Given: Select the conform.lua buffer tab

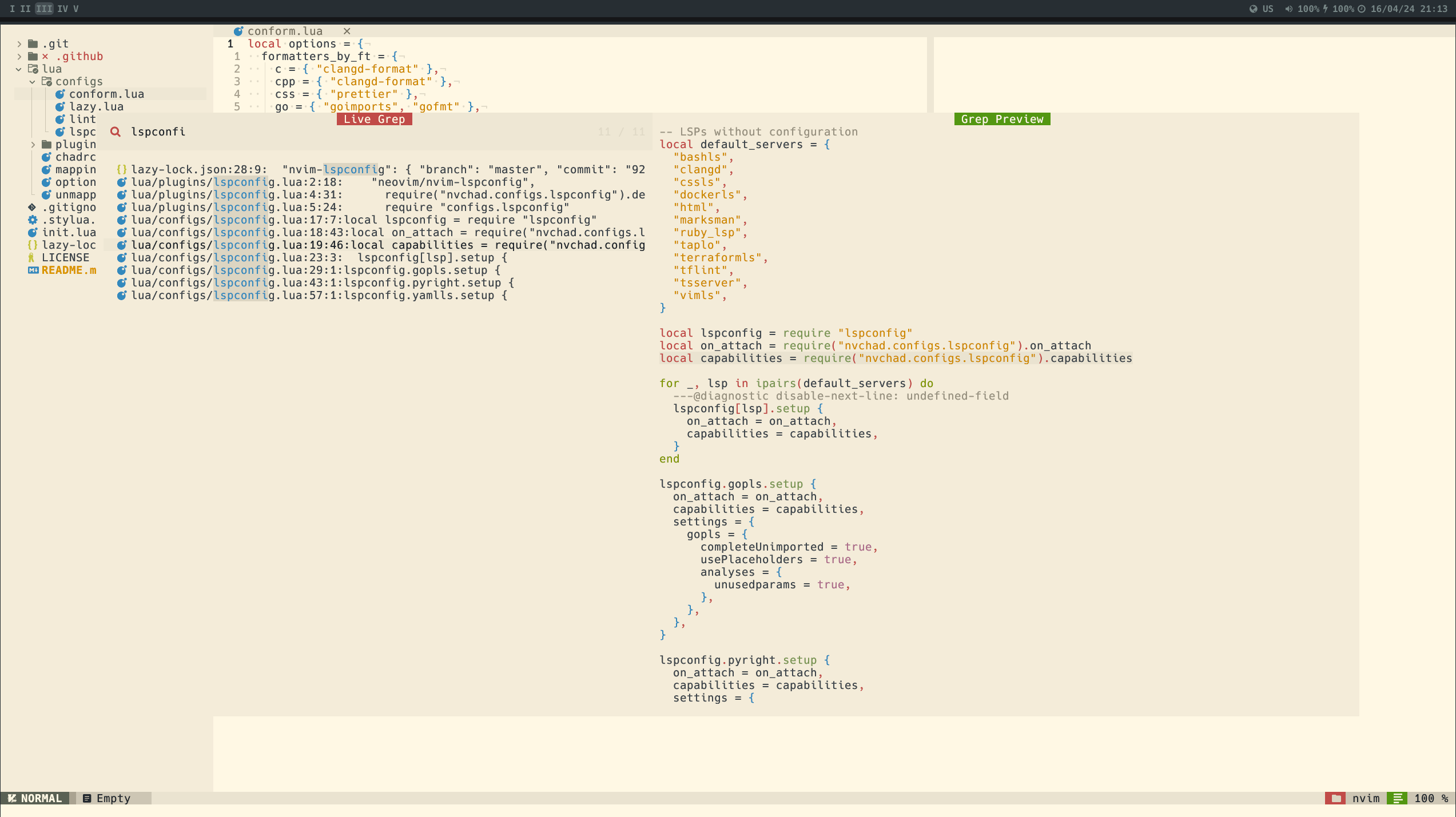Looking at the screenshot, I should (285, 31).
